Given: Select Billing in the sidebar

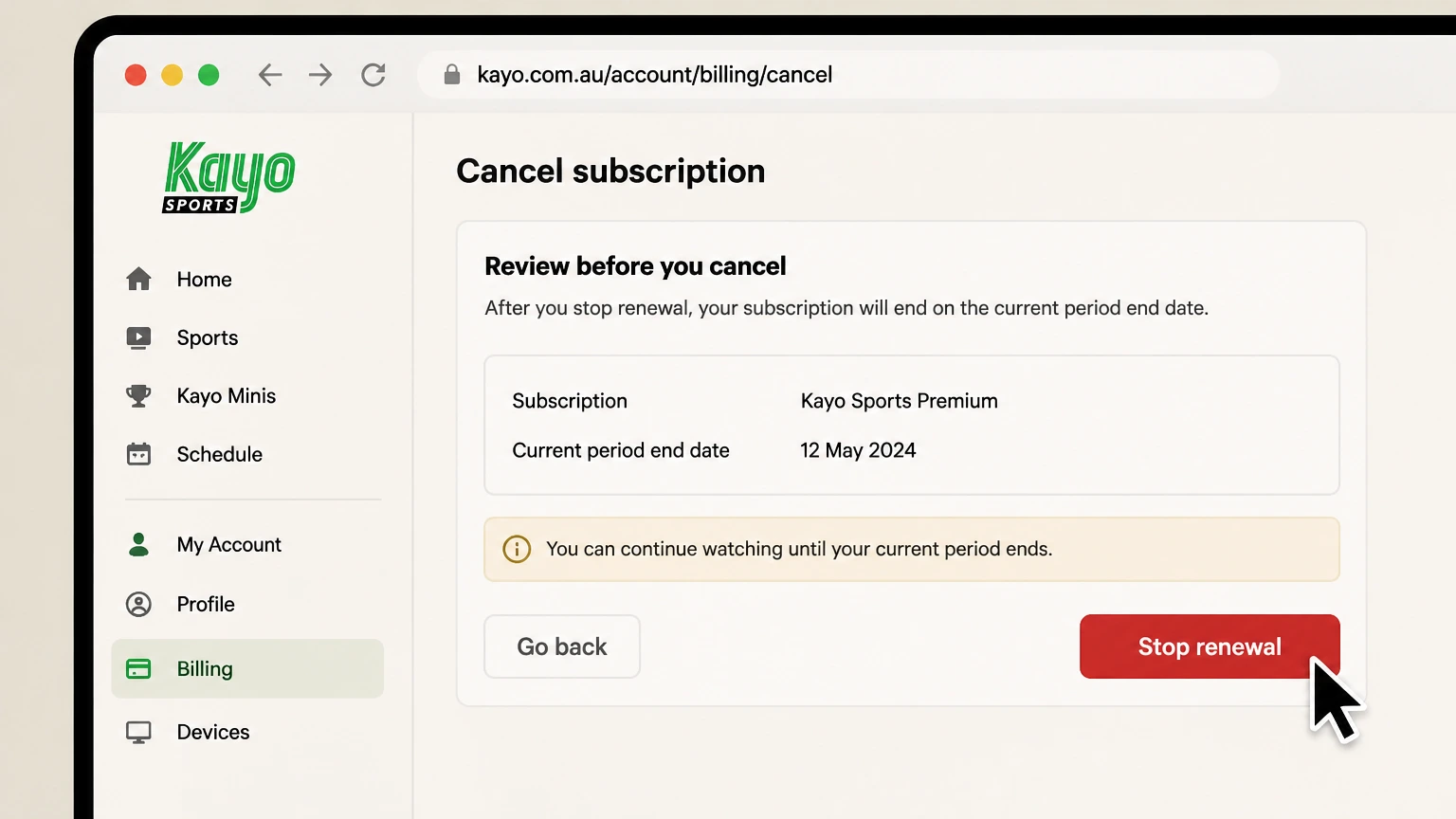Looking at the screenshot, I should point(247,669).
